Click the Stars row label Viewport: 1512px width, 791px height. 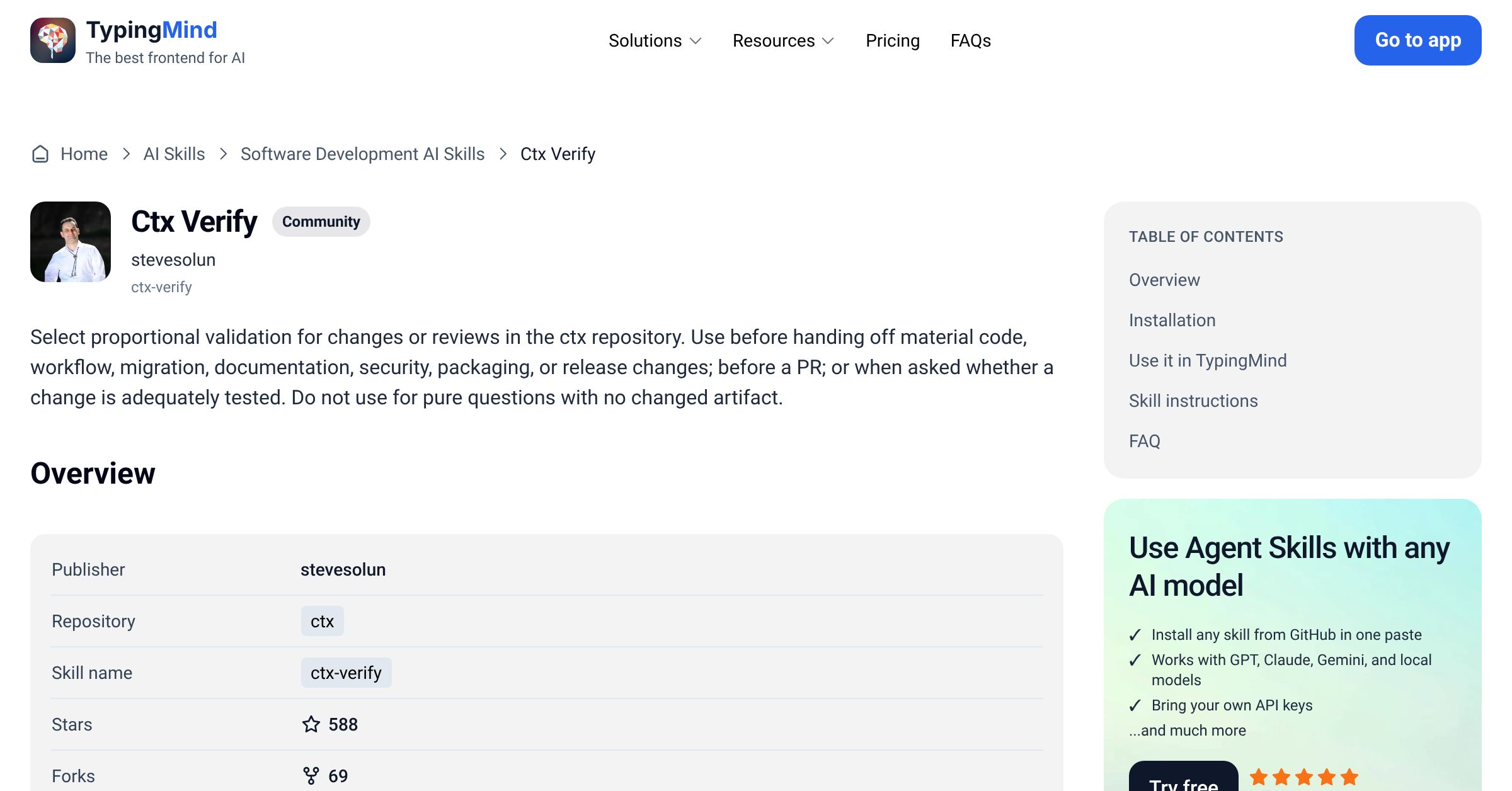(x=72, y=724)
